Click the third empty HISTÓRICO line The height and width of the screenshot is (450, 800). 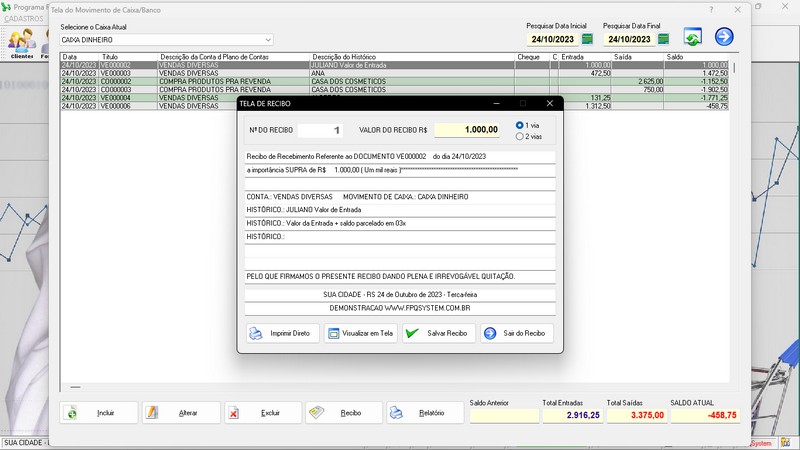(400, 237)
